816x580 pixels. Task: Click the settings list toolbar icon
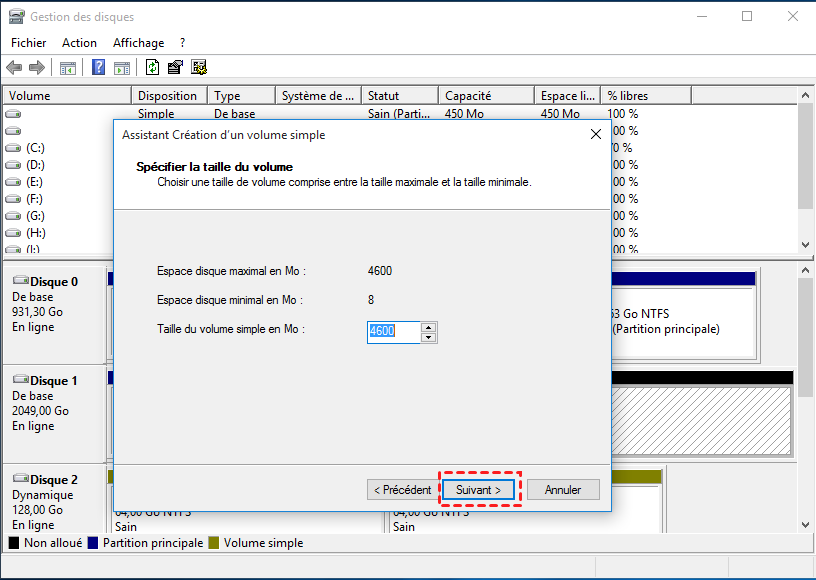(x=199, y=67)
